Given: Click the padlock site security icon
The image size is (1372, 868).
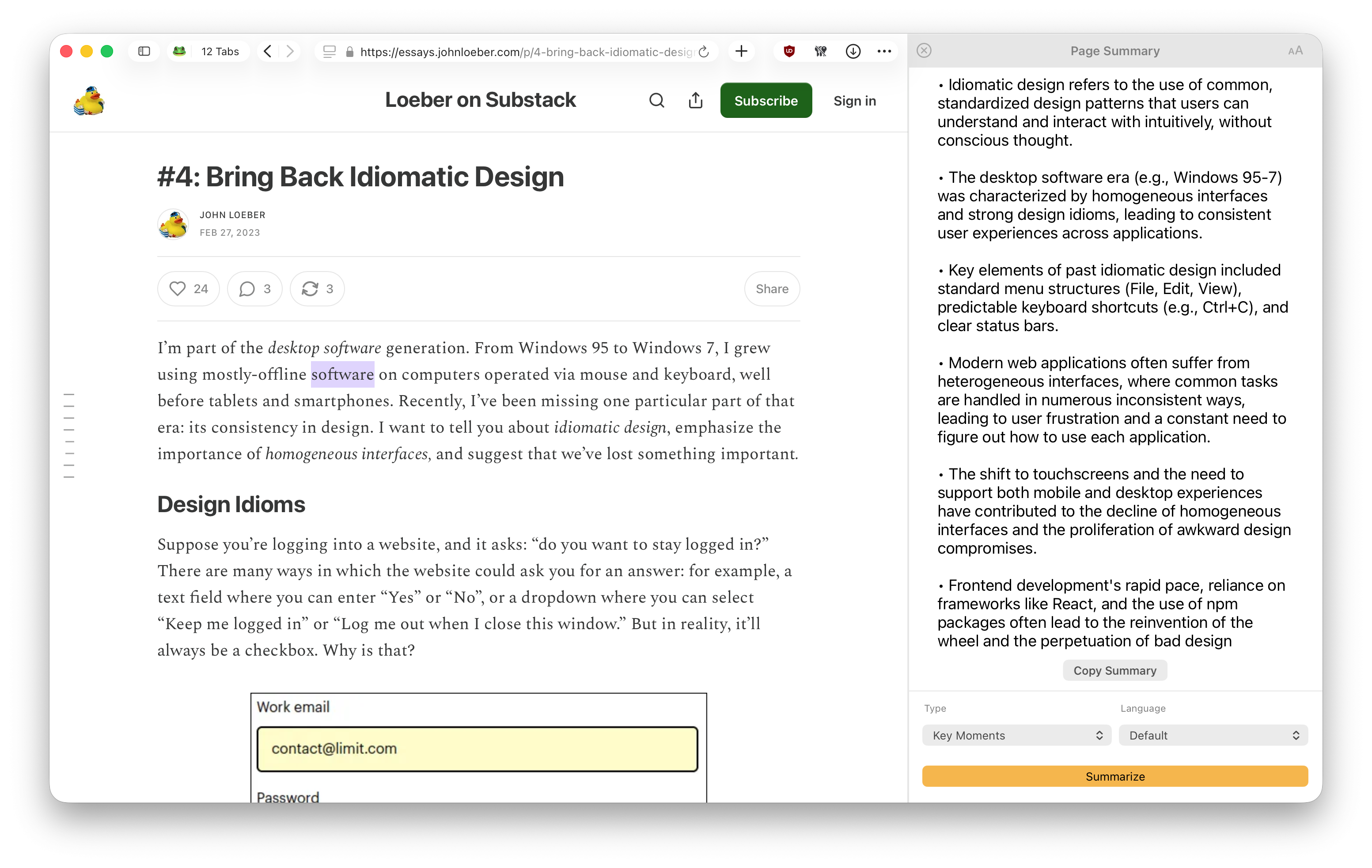Looking at the screenshot, I should (350, 52).
